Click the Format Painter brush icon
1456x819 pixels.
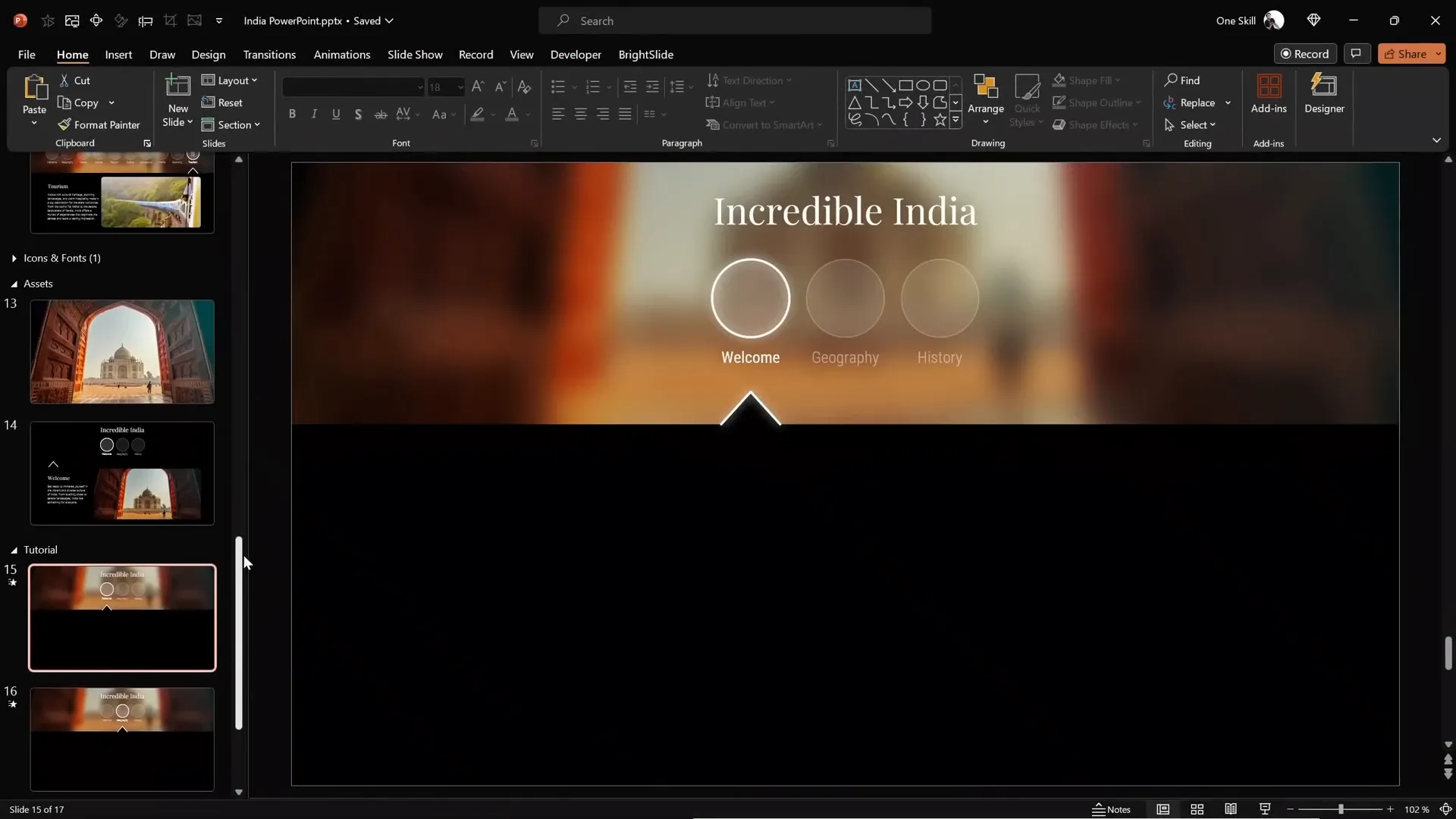64,124
